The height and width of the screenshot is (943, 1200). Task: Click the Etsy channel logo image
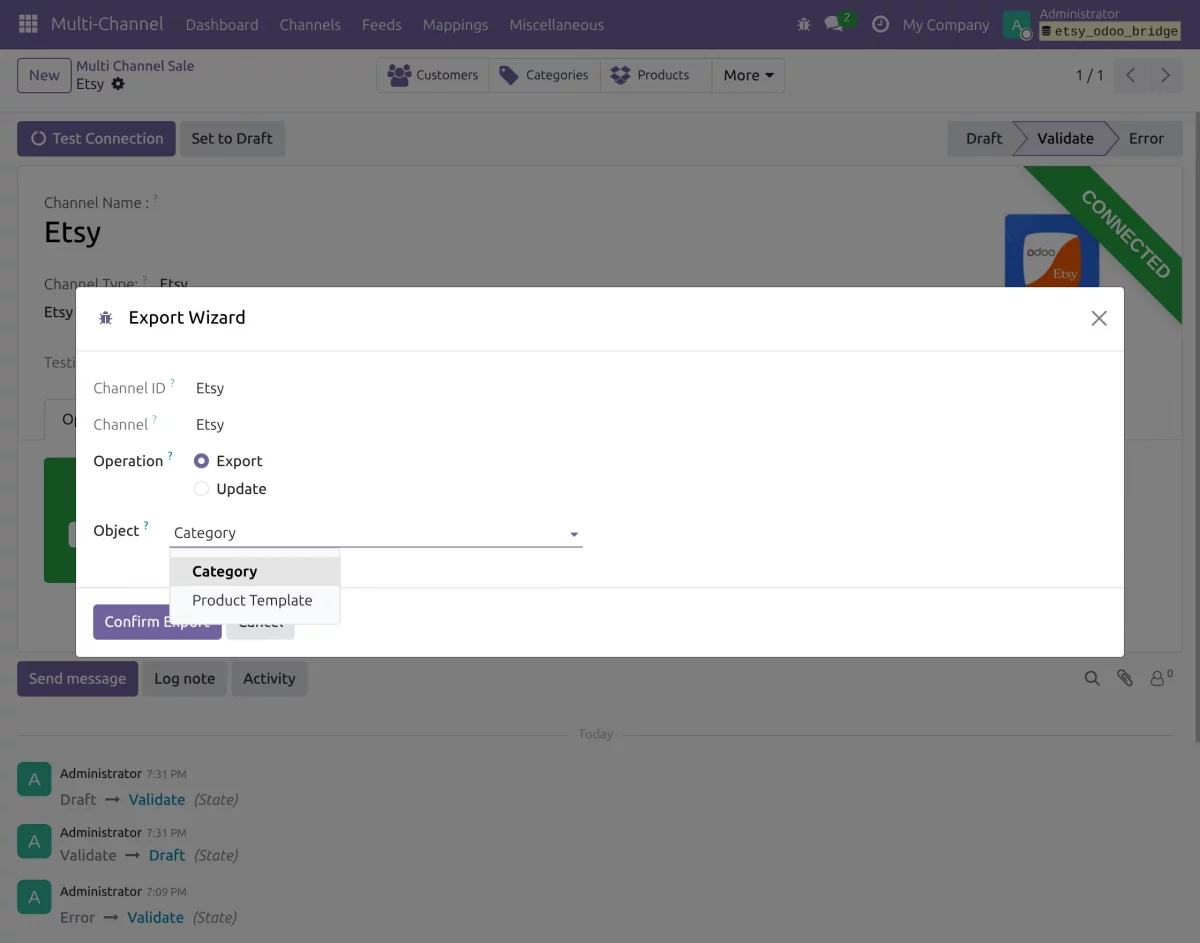pos(1051,251)
